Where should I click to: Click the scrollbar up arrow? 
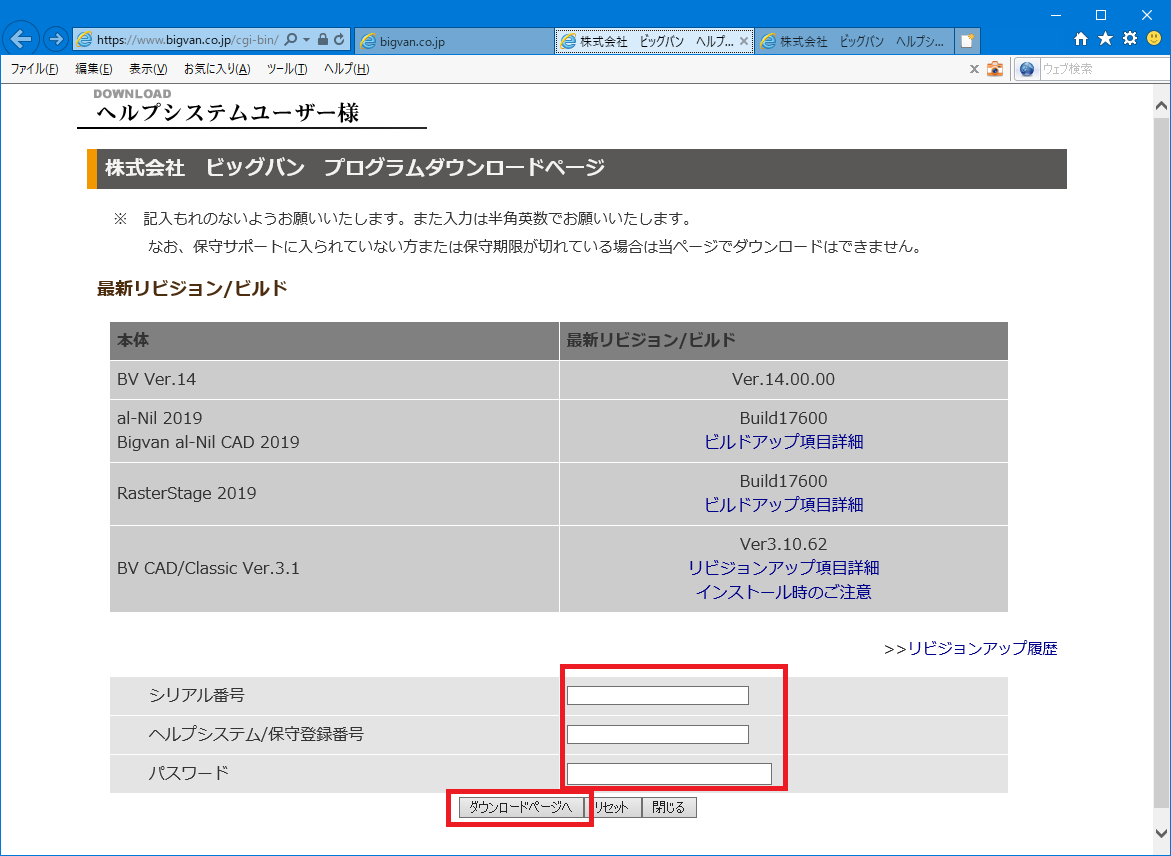1161,105
